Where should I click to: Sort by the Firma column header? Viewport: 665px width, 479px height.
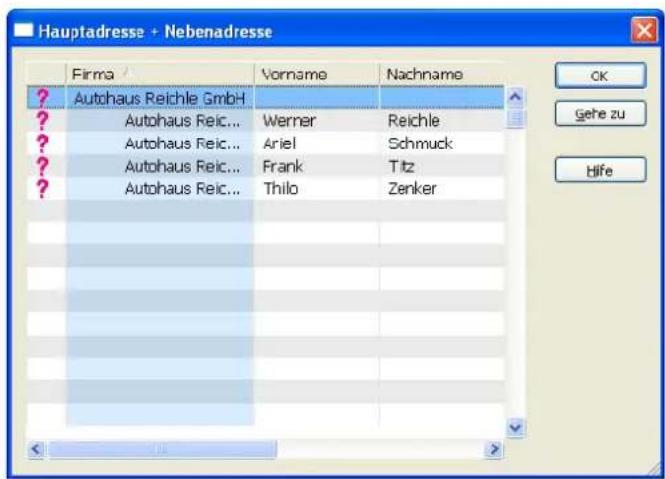click(x=160, y=74)
